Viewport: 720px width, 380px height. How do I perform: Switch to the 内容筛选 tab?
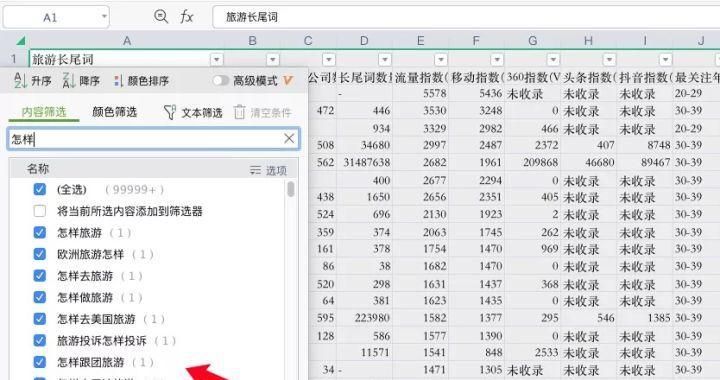click(x=44, y=112)
